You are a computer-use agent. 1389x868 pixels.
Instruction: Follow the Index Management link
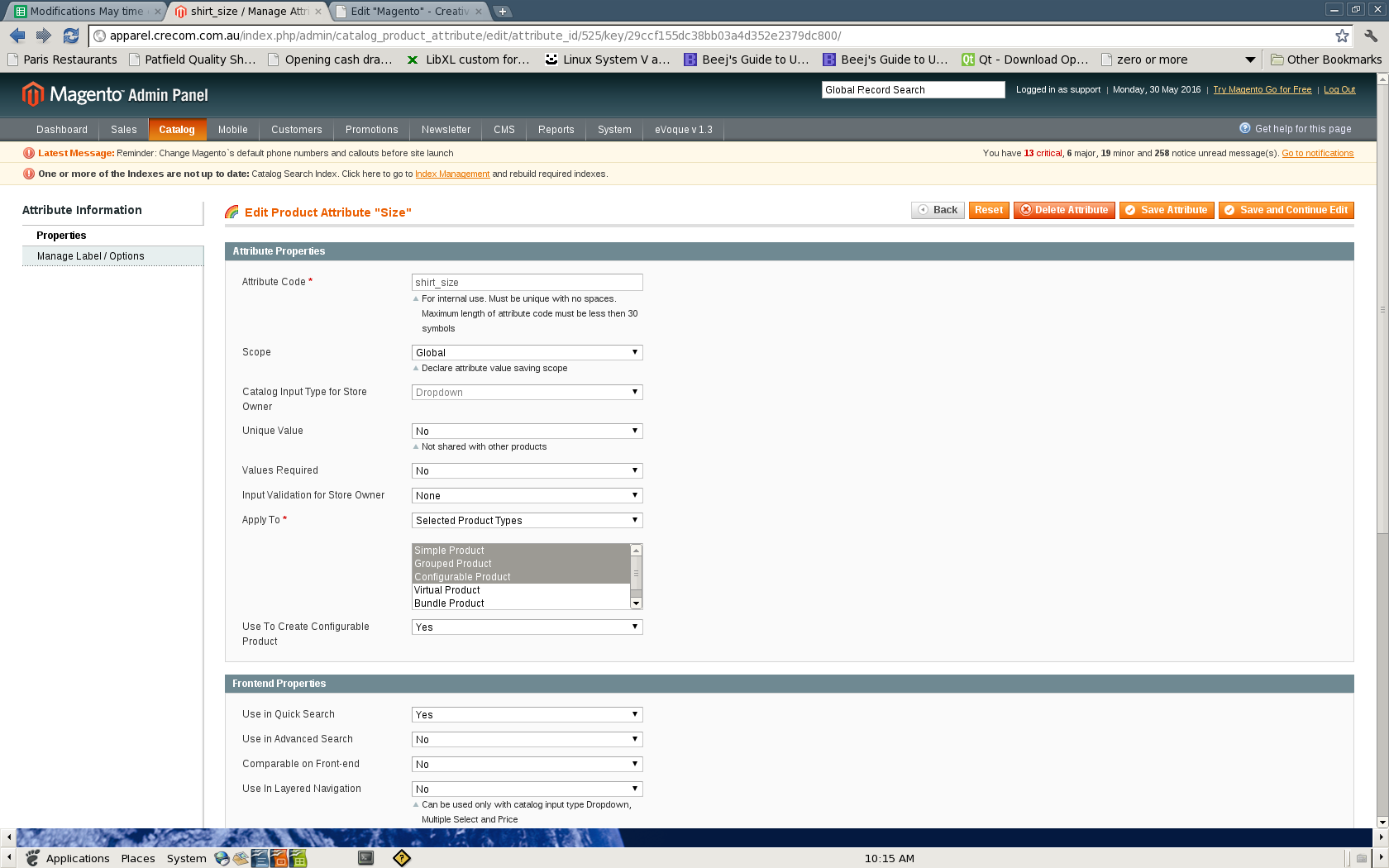coord(452,174)
